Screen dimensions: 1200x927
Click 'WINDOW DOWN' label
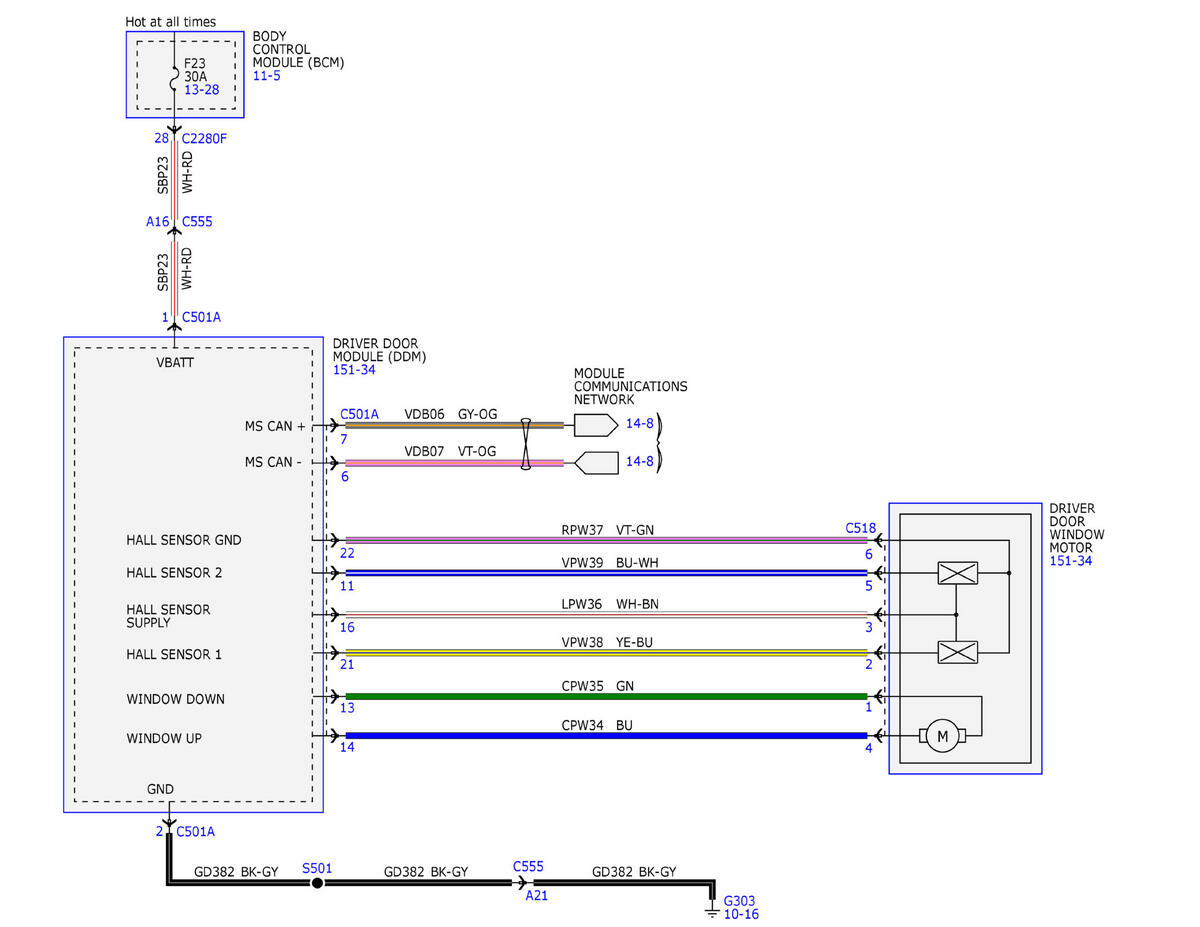[175, 699]
